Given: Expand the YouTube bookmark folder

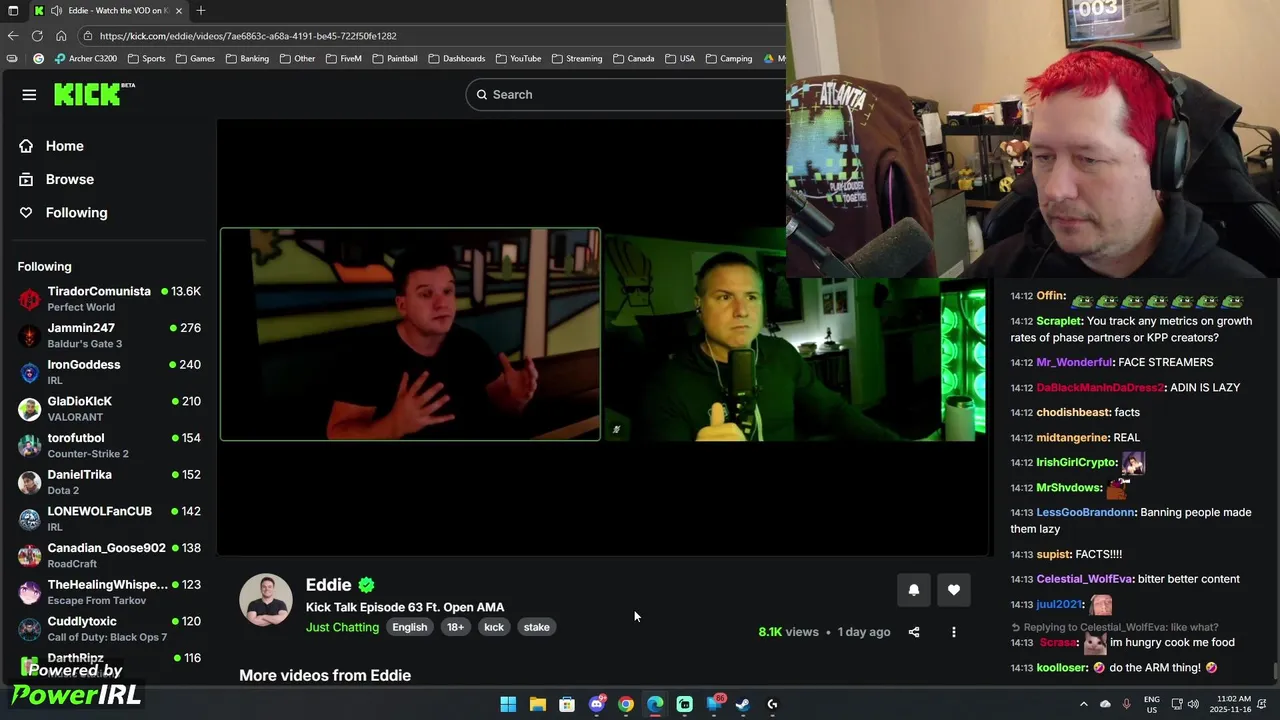Looking at the screenshot, I should tap(518, 58).
